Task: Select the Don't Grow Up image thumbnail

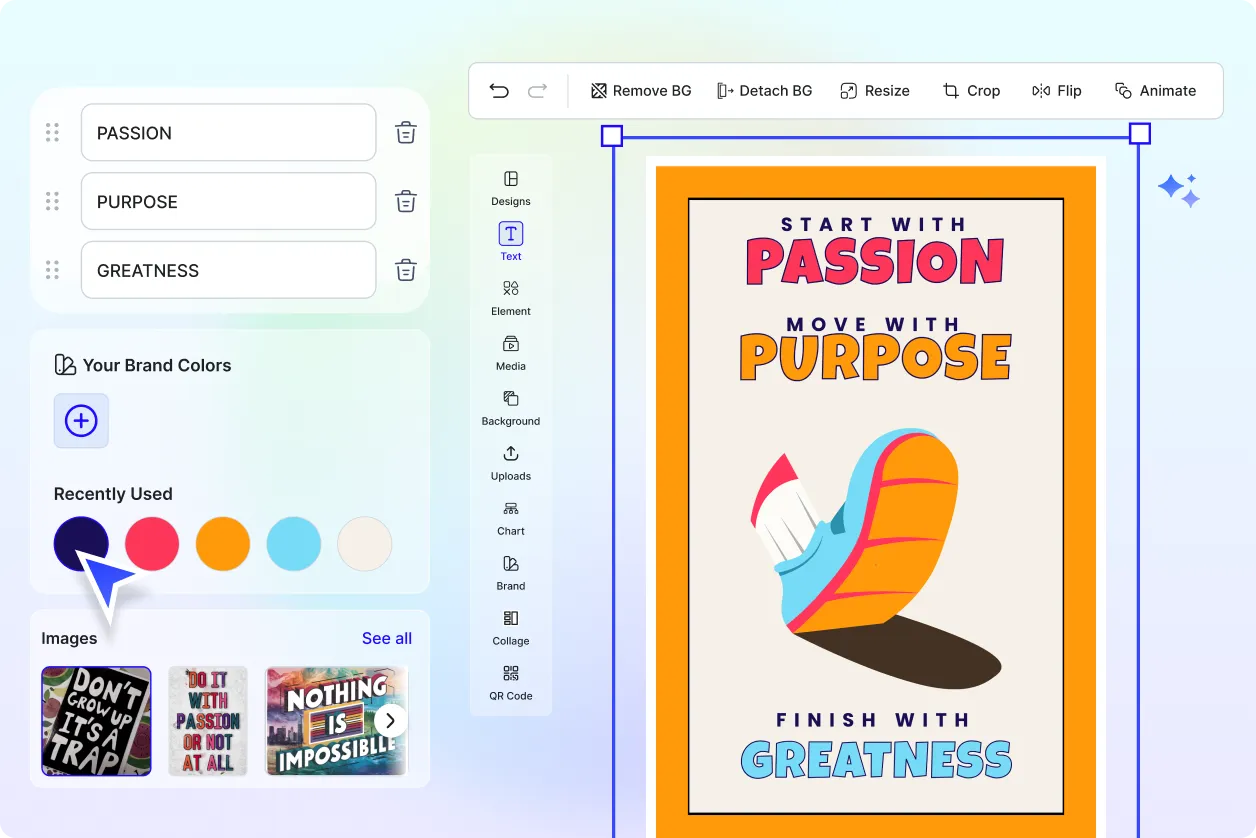Action: coord(96,721)
